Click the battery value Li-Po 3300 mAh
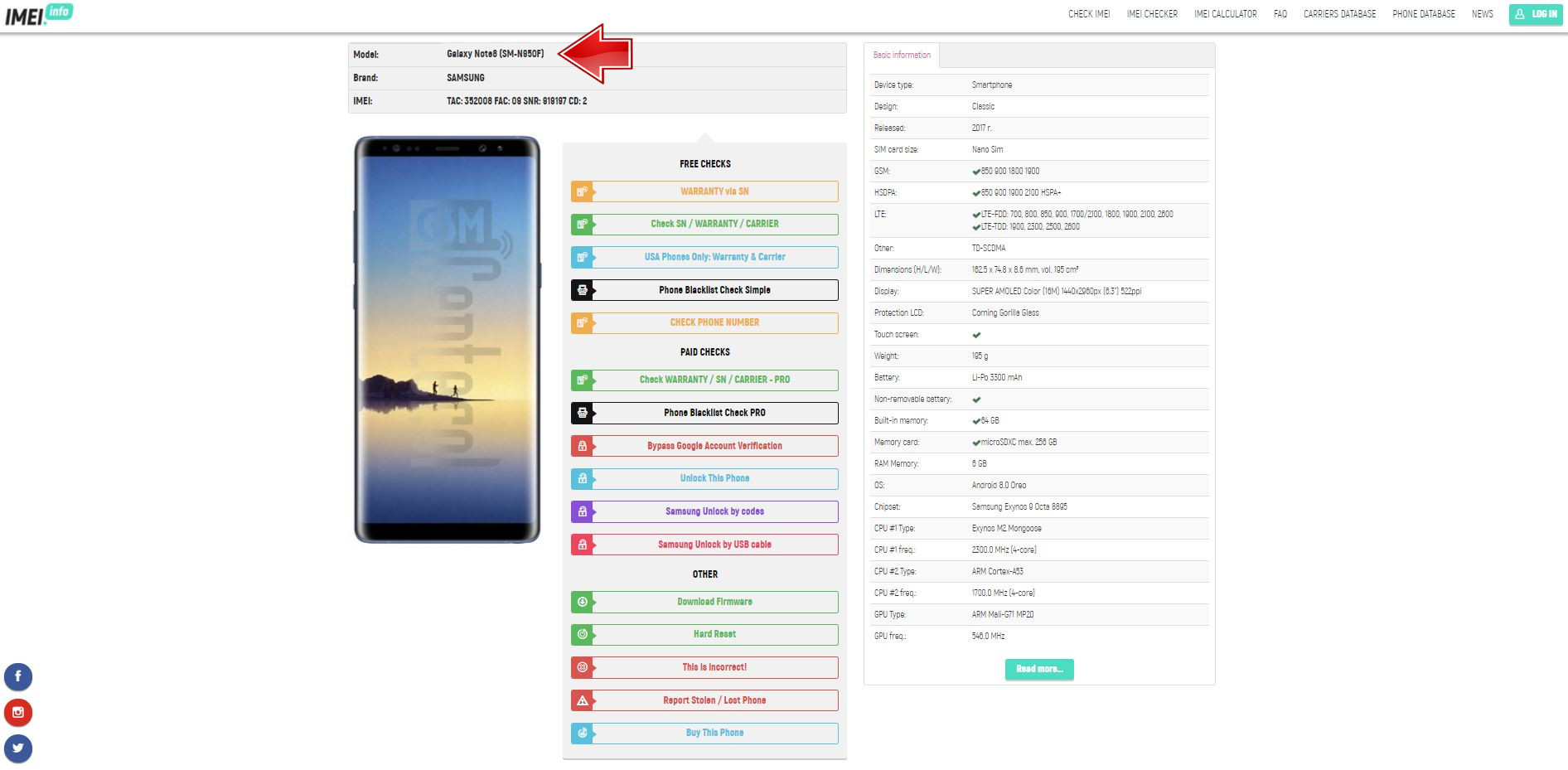Viewport: 1568px width, 770px height. point(997,377)
